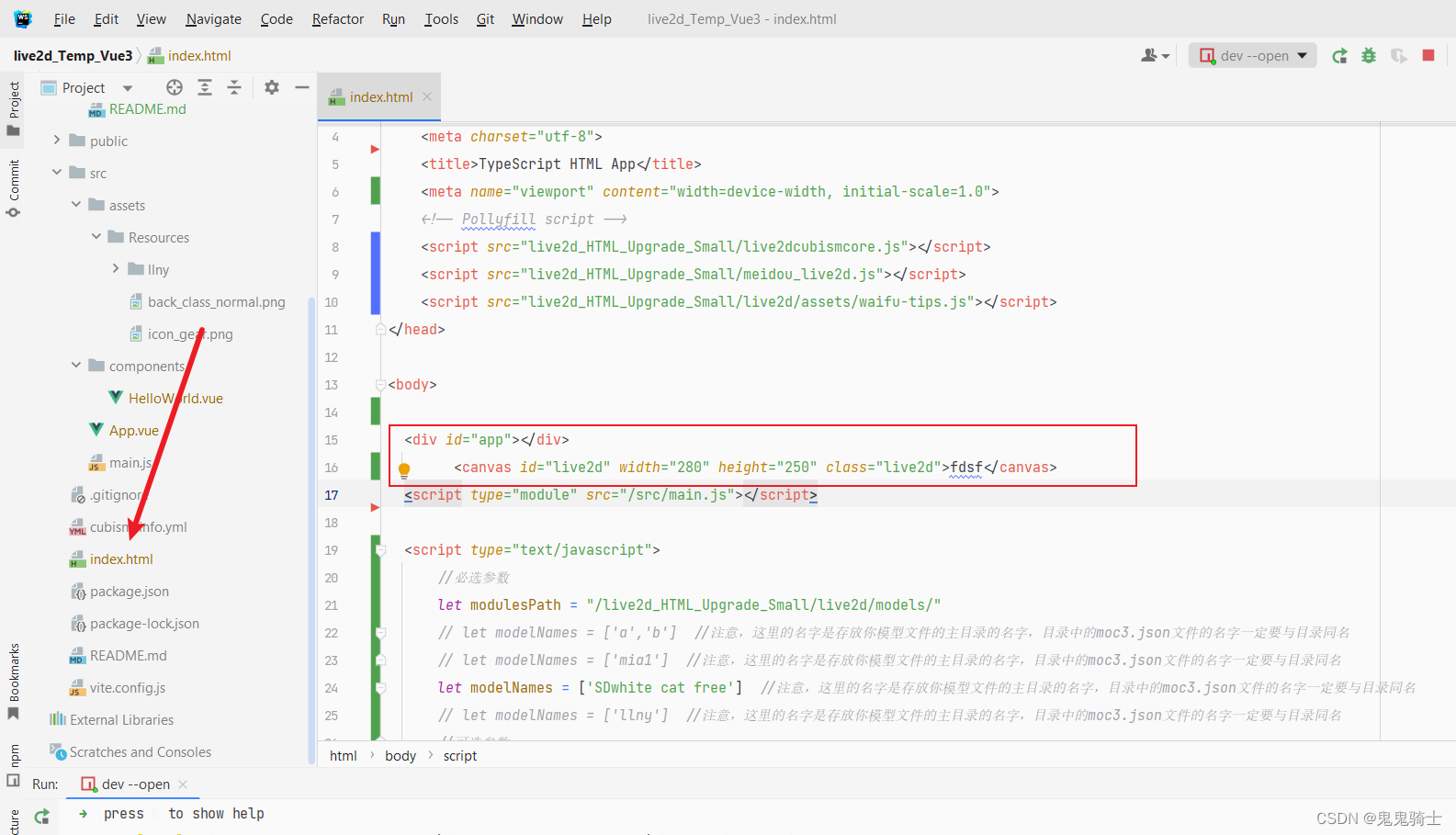Click the Debug bug icon in the toolbar
Screen dimensions: 1456x835
(x=1369, y=55)
